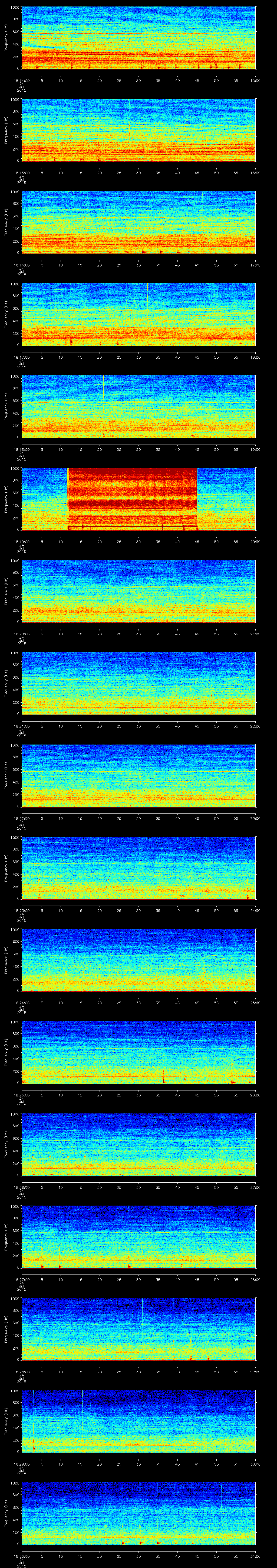Click the 18:14:00 start time label
277x1568 pixels.
pos(21,80)
